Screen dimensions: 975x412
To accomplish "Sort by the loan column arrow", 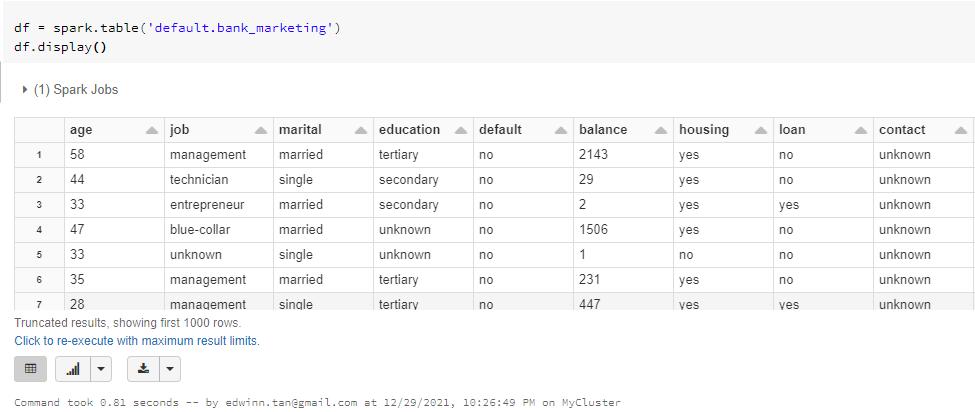I will pos(860,131).
